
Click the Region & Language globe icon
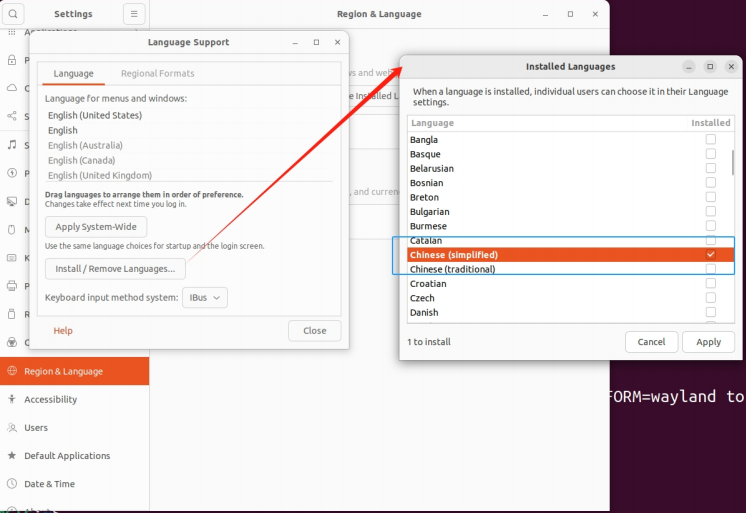[x=12, y=371]
